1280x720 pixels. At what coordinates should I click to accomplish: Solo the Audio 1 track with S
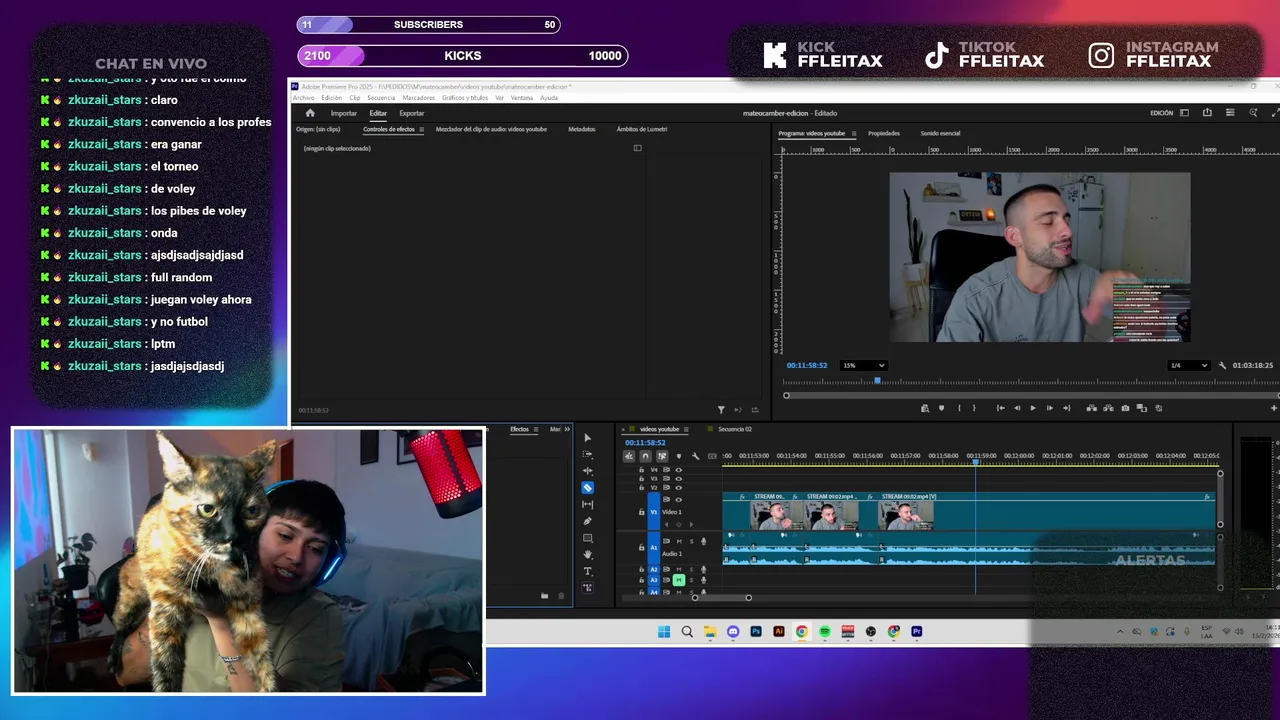[691, 541]
